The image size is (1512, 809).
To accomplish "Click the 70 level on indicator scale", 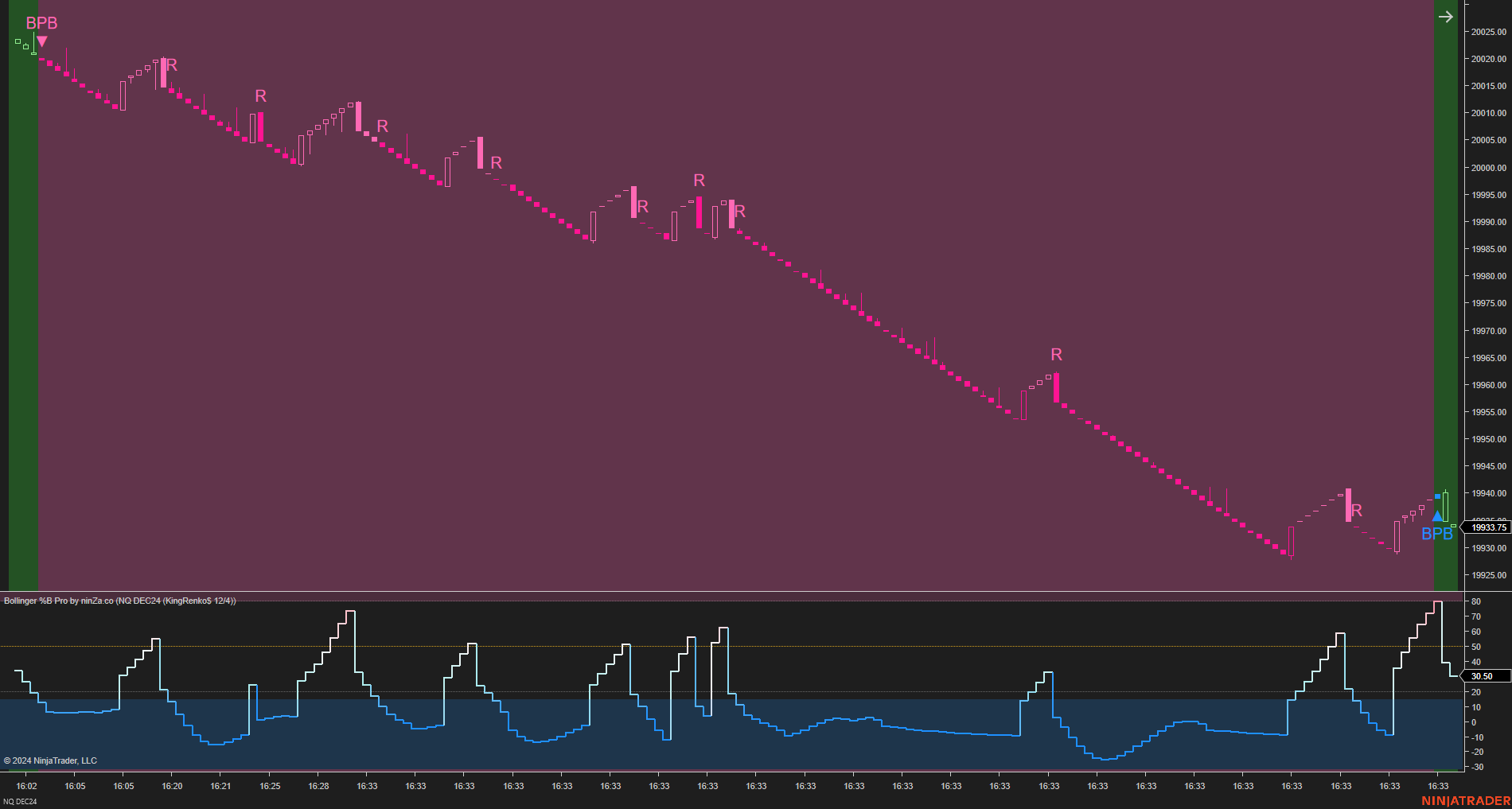I will tap(1475, 616).
